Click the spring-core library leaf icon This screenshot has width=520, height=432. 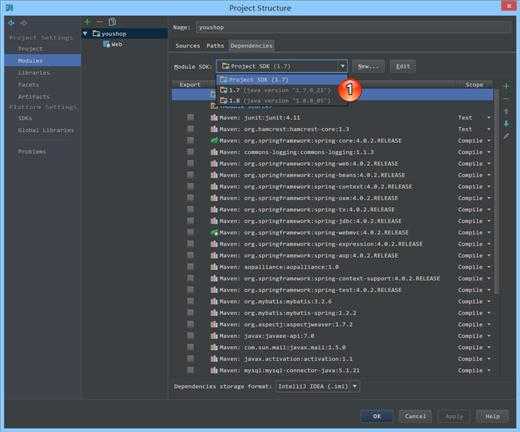pos(214,141)
